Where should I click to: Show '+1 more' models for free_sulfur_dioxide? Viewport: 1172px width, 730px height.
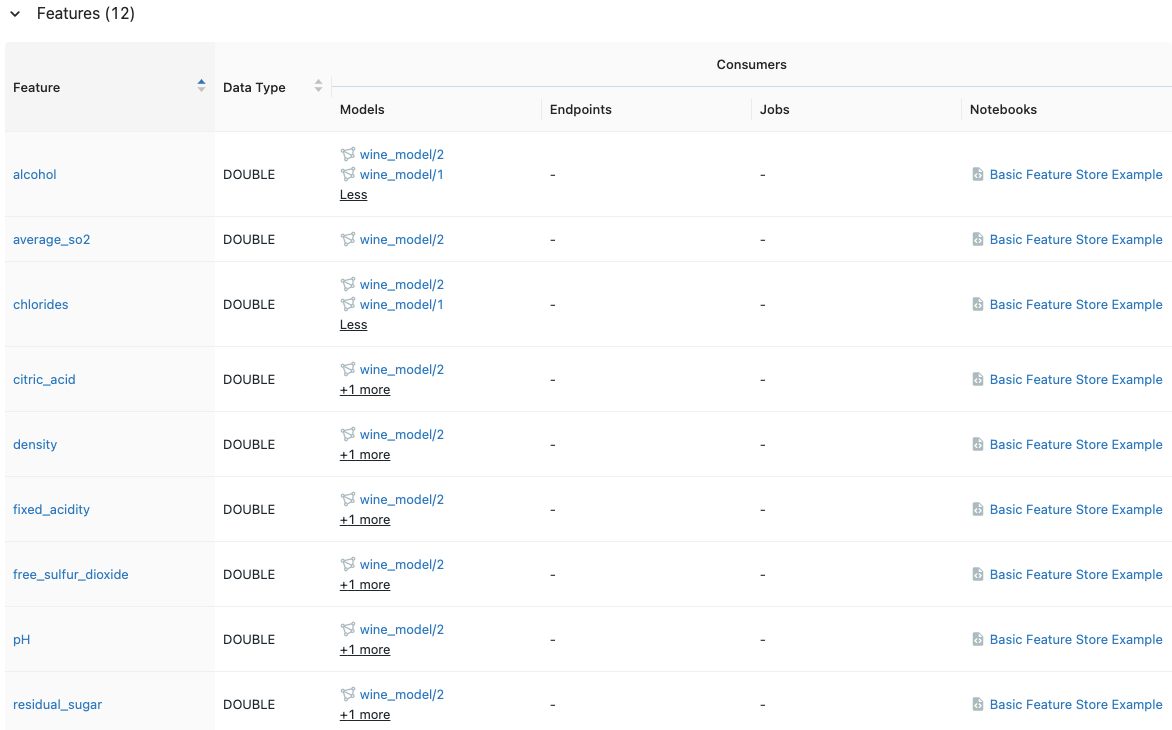click(365, 585)
